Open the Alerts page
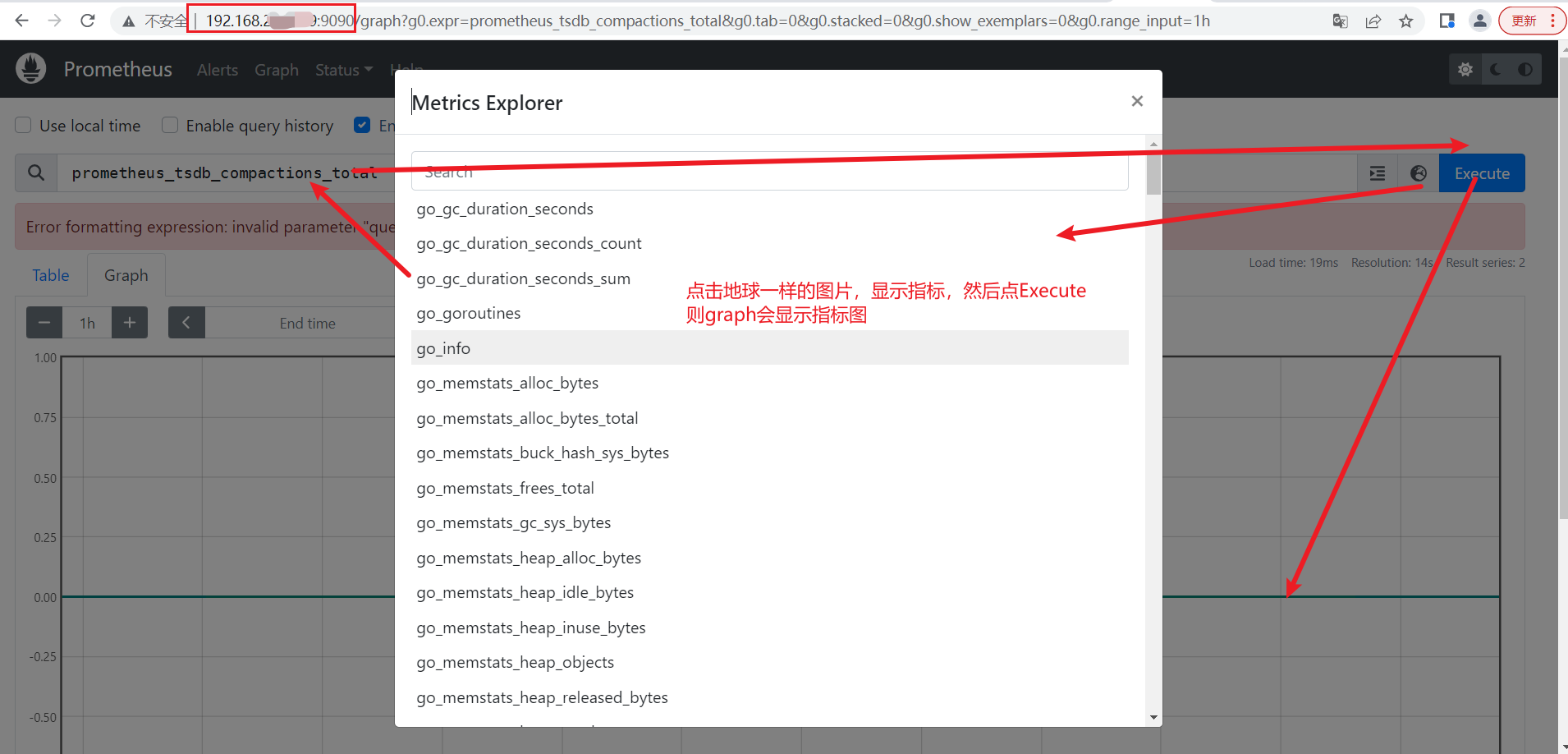Viewport: 1568px width, 754px height. tap(218, 70)
